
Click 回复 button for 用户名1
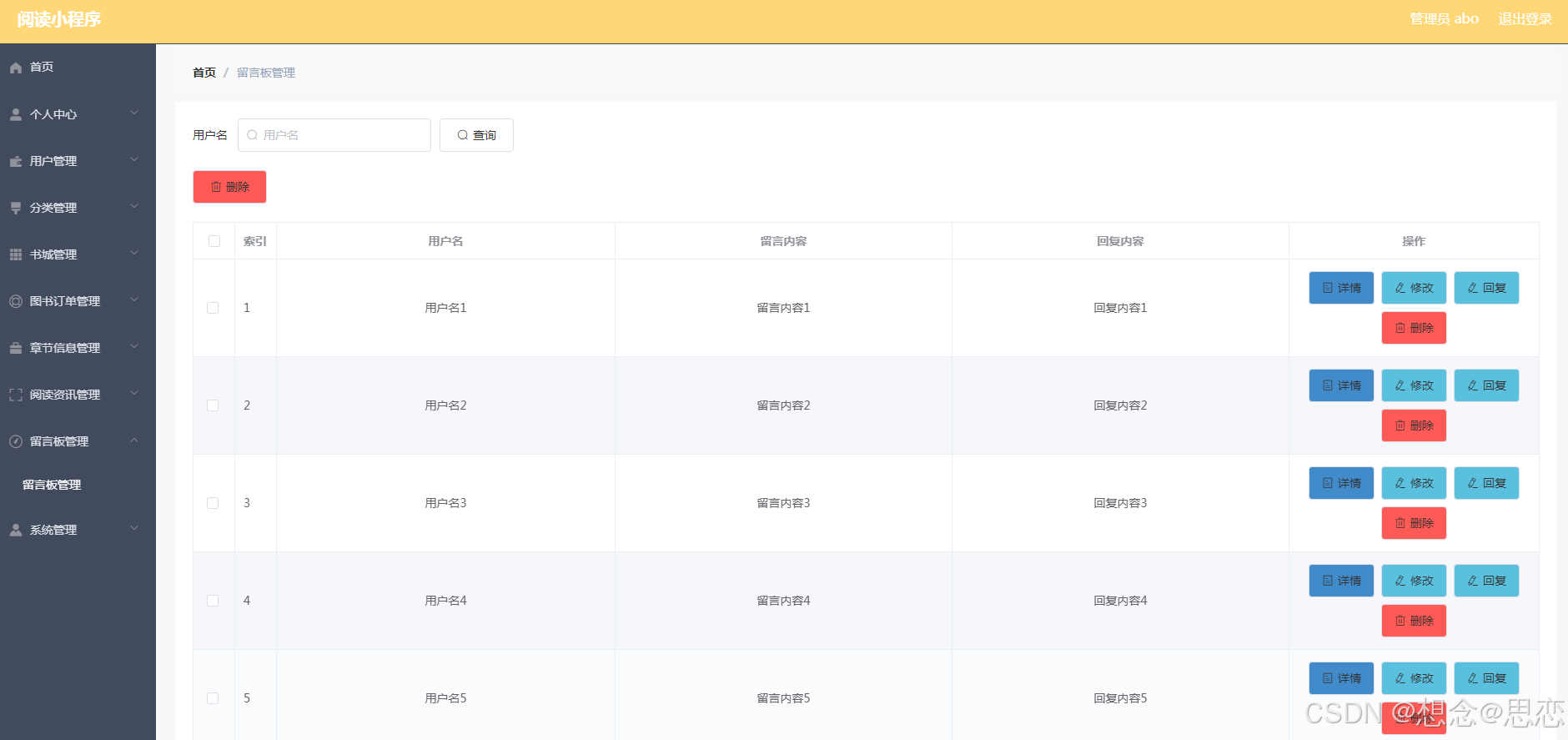(1486, 288)
